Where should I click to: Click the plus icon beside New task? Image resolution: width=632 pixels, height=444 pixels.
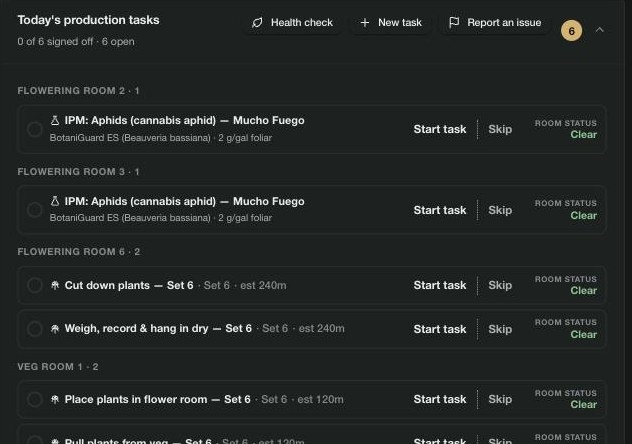pos(365,23)
